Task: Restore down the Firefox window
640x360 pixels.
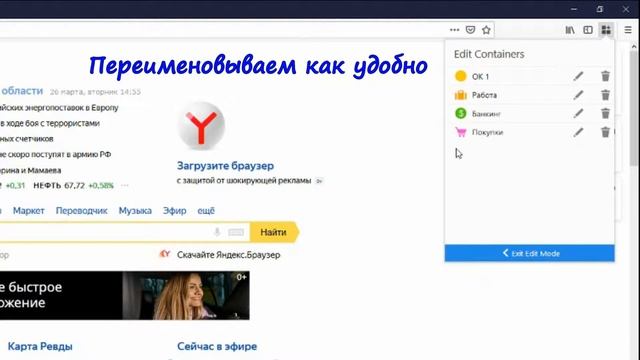Action: (600, 9)
